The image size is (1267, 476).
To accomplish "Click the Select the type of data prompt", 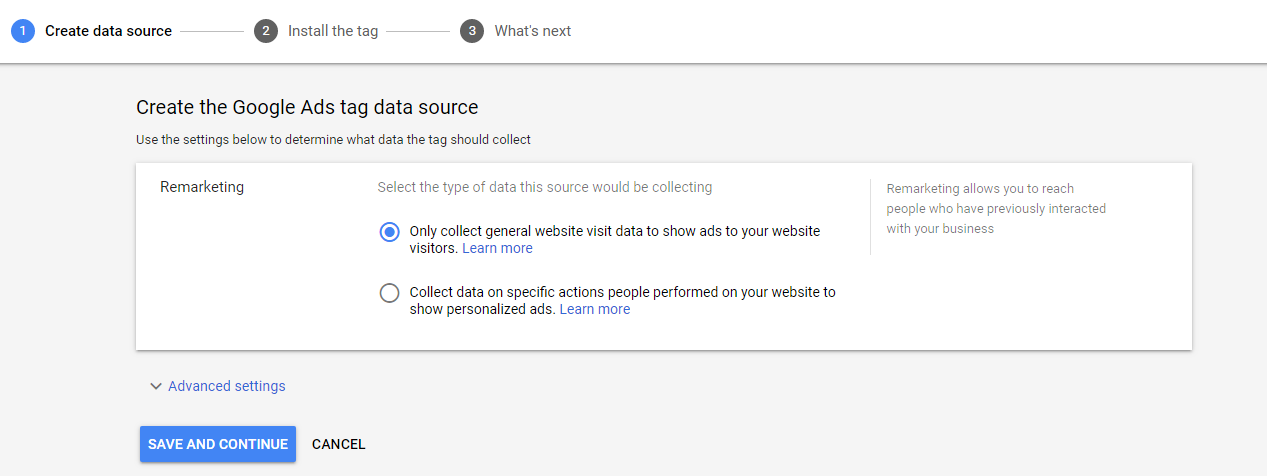I will click(x=545, y=187).
